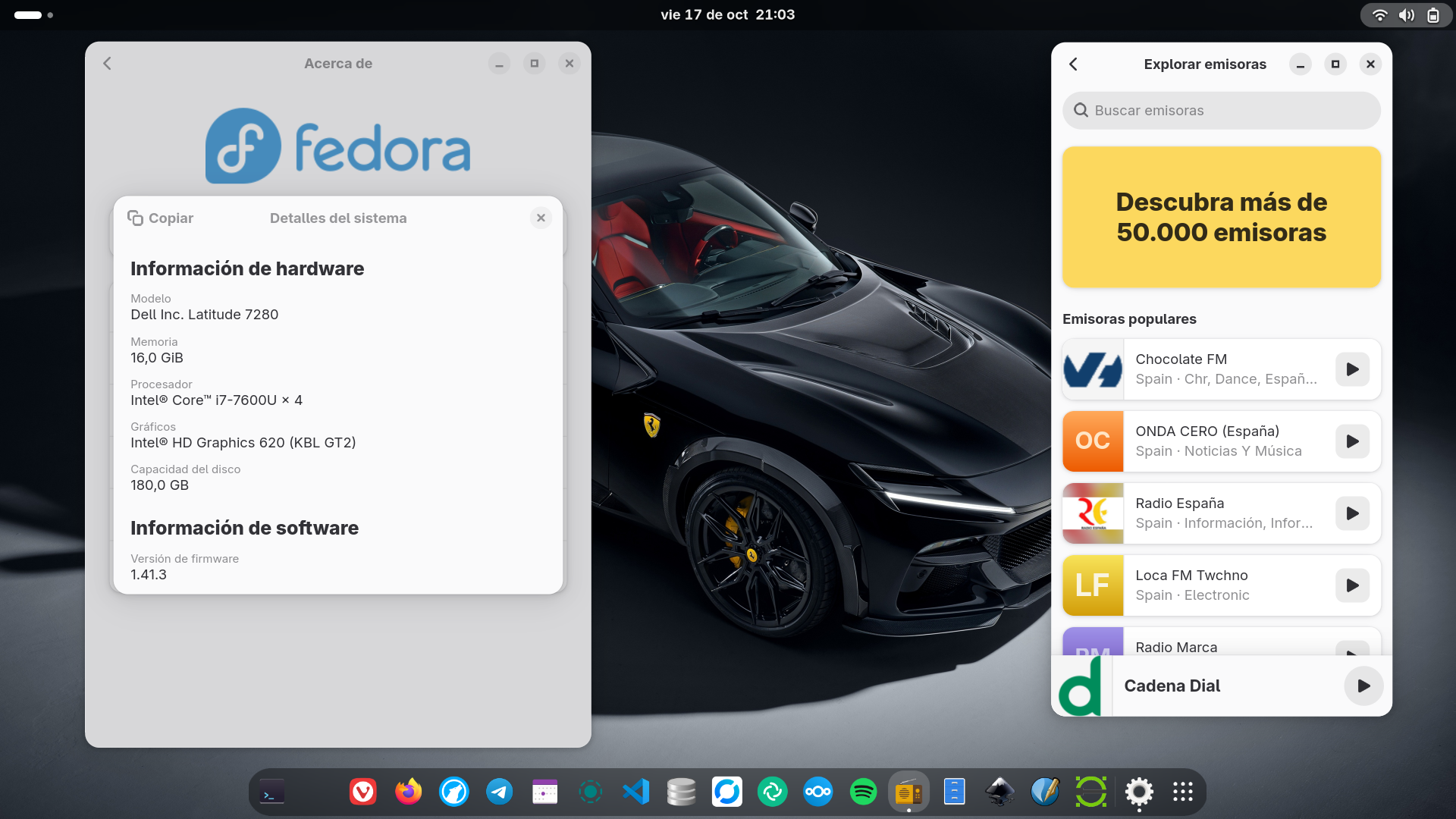Click the Buscar emisoras search field

pos(1221,111)
